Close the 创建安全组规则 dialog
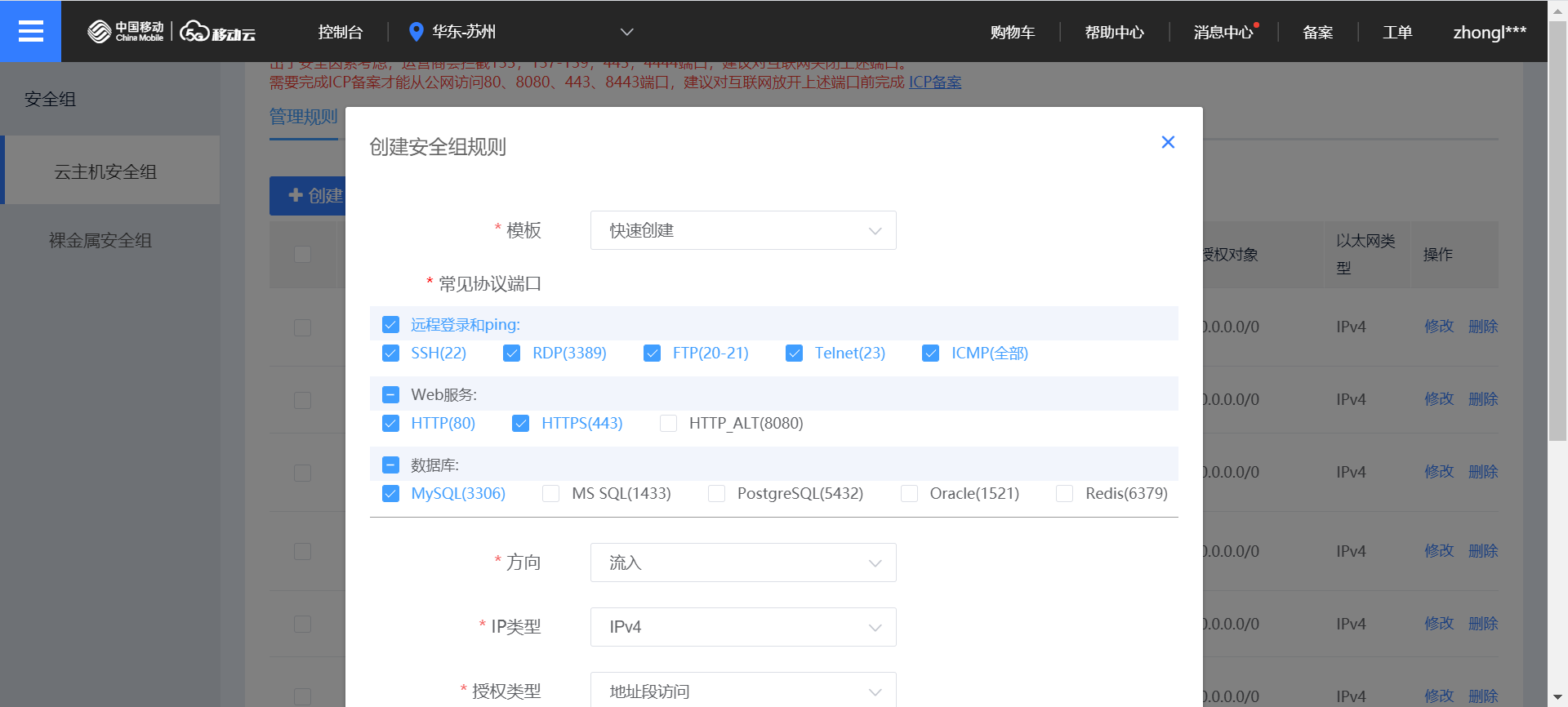1568x707 pixels. tap(1168, 142)
